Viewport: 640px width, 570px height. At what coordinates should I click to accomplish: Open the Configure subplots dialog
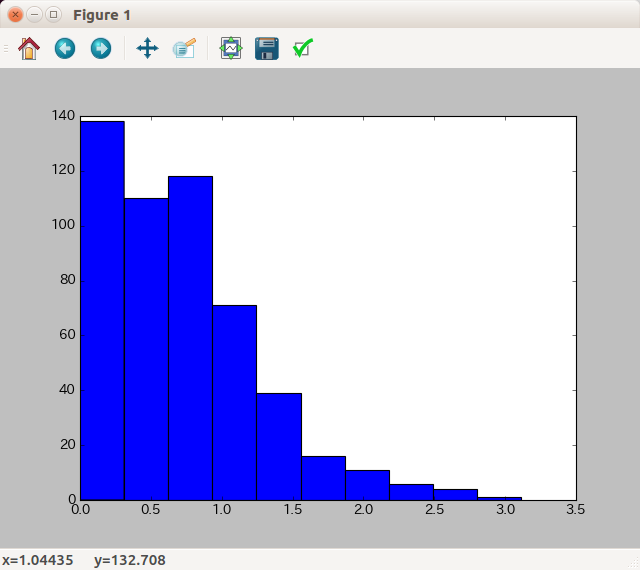(x=231, y=48)
